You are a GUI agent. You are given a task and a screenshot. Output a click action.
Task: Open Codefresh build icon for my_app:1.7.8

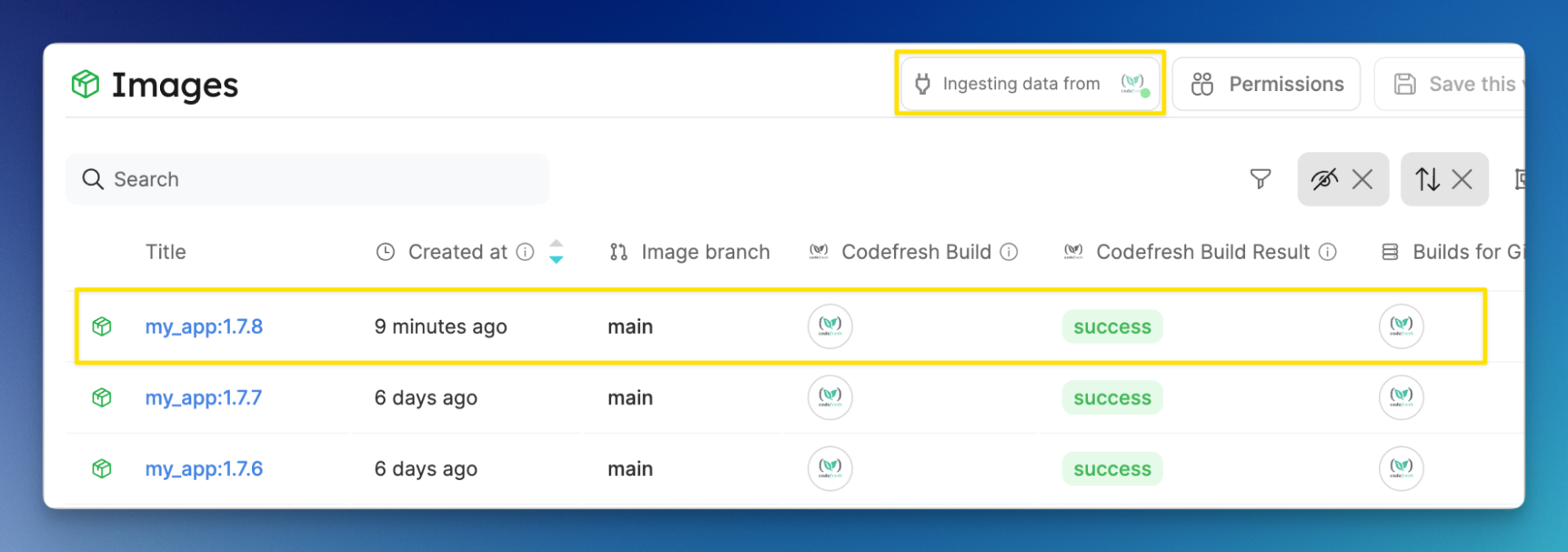[x=830, y=325]
